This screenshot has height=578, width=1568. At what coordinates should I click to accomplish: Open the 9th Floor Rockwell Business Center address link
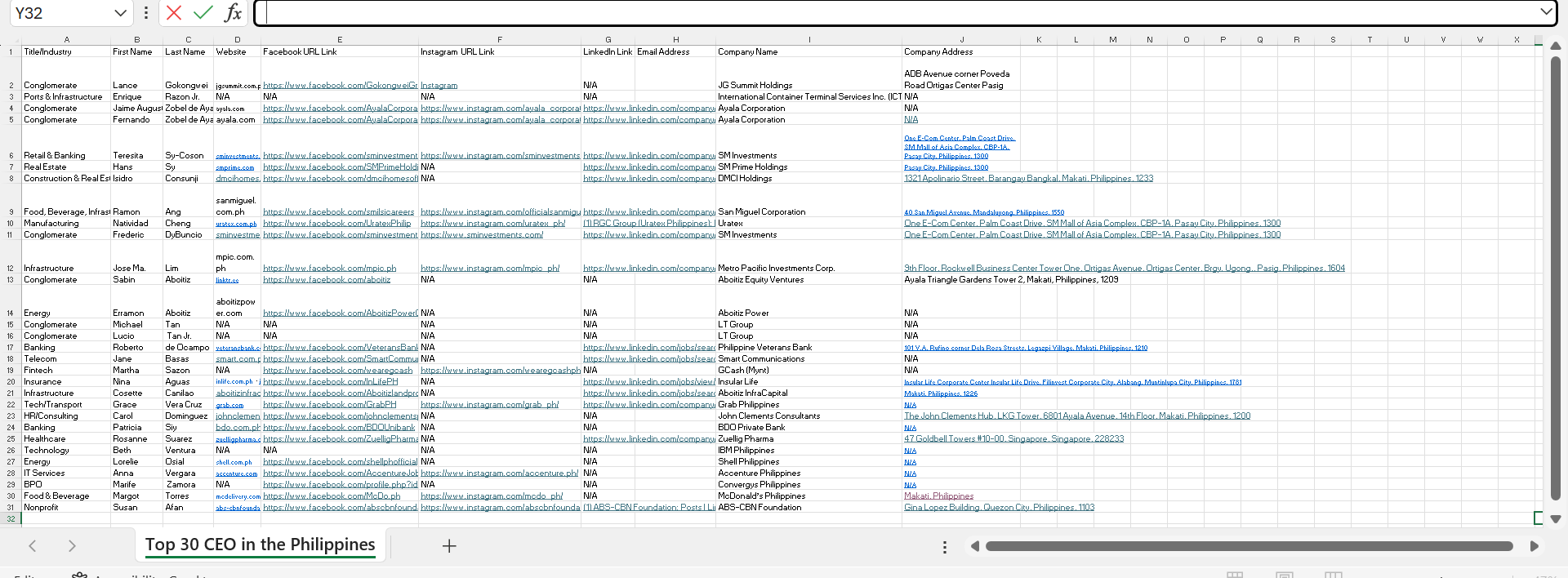[1124, 268]
